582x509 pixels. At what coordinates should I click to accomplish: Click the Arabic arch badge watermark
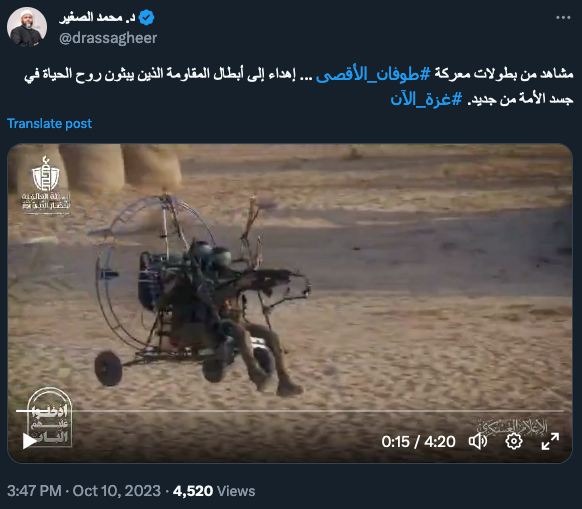click(49, 417)
